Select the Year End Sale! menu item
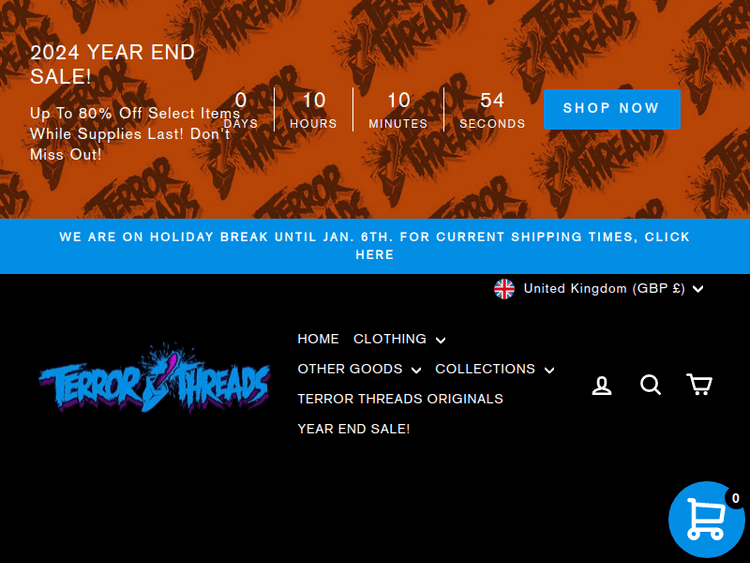The width and height of the screenshot is (750, 563). tap(353, 429)
